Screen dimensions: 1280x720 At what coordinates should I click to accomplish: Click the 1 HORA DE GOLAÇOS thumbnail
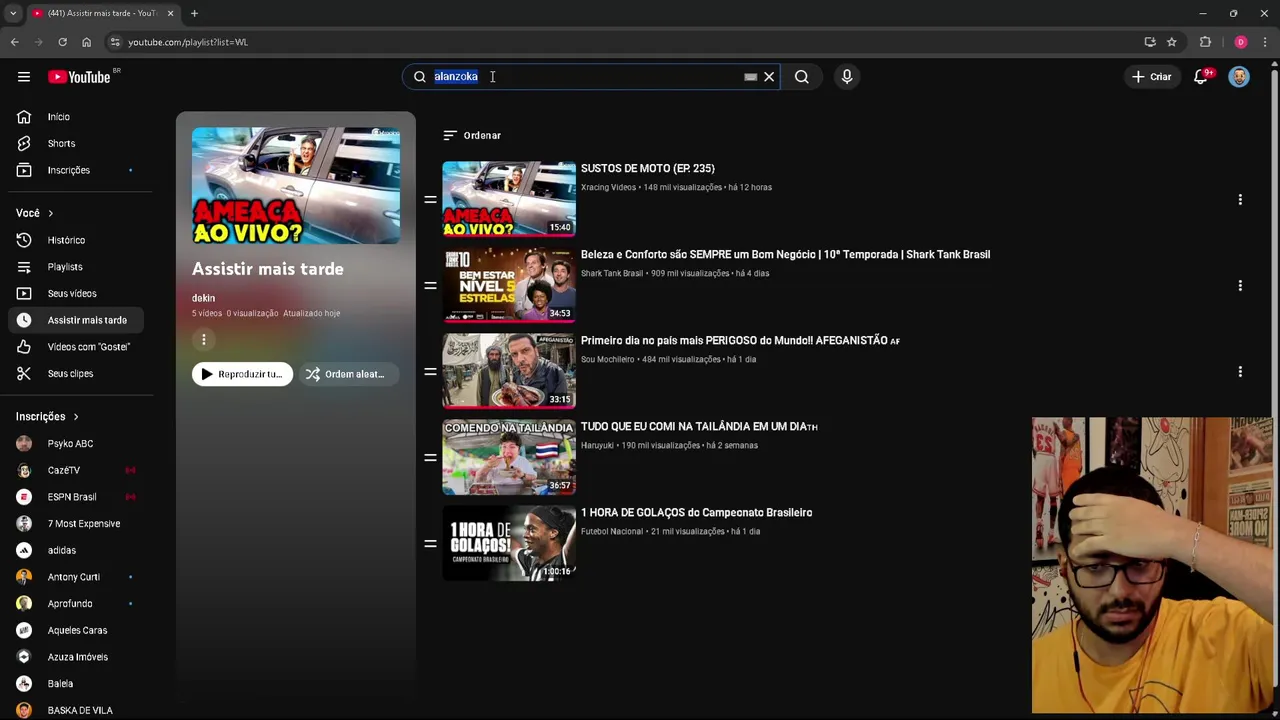509,543
